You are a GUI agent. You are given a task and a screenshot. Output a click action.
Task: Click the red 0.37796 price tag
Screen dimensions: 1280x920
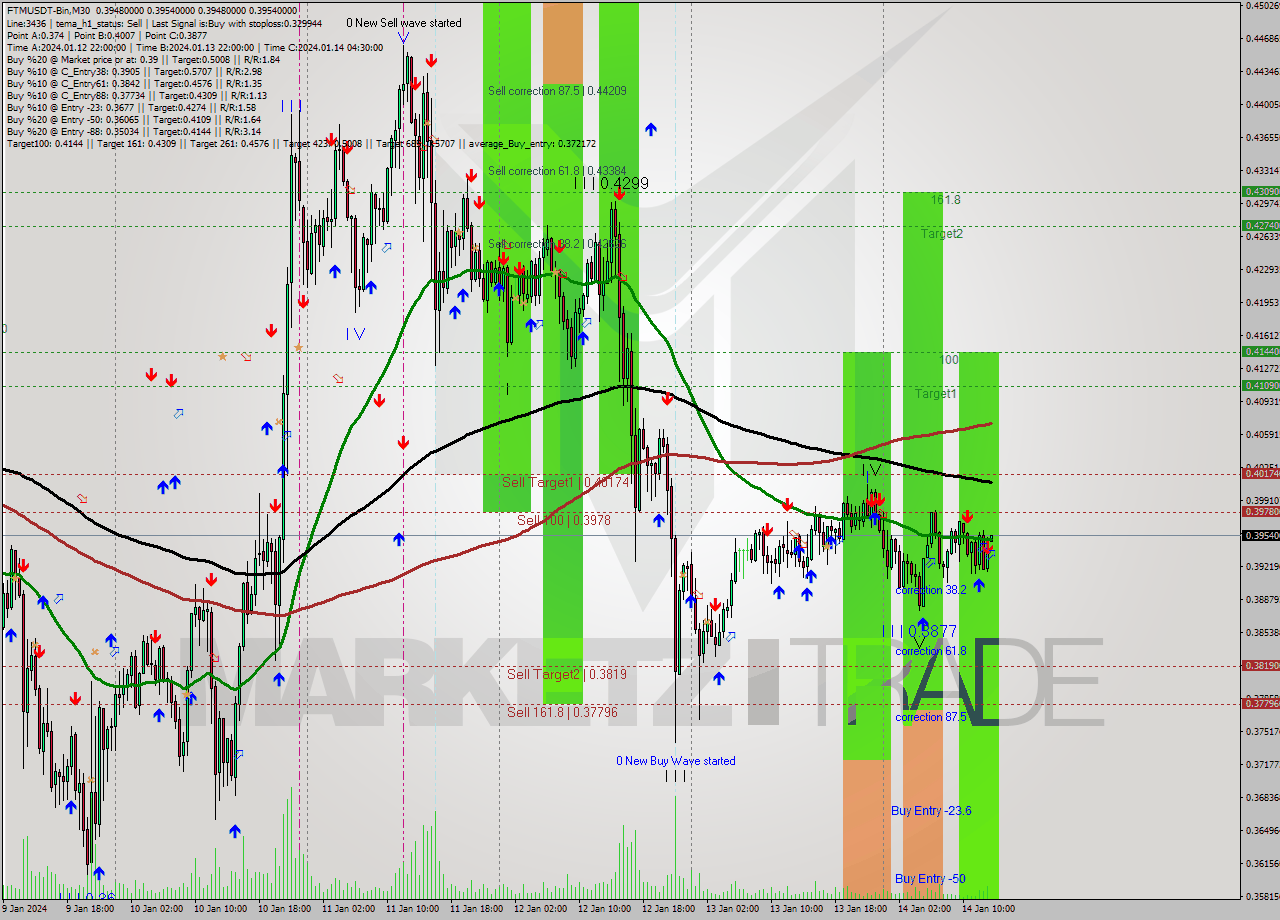[x=1260, y=704]
